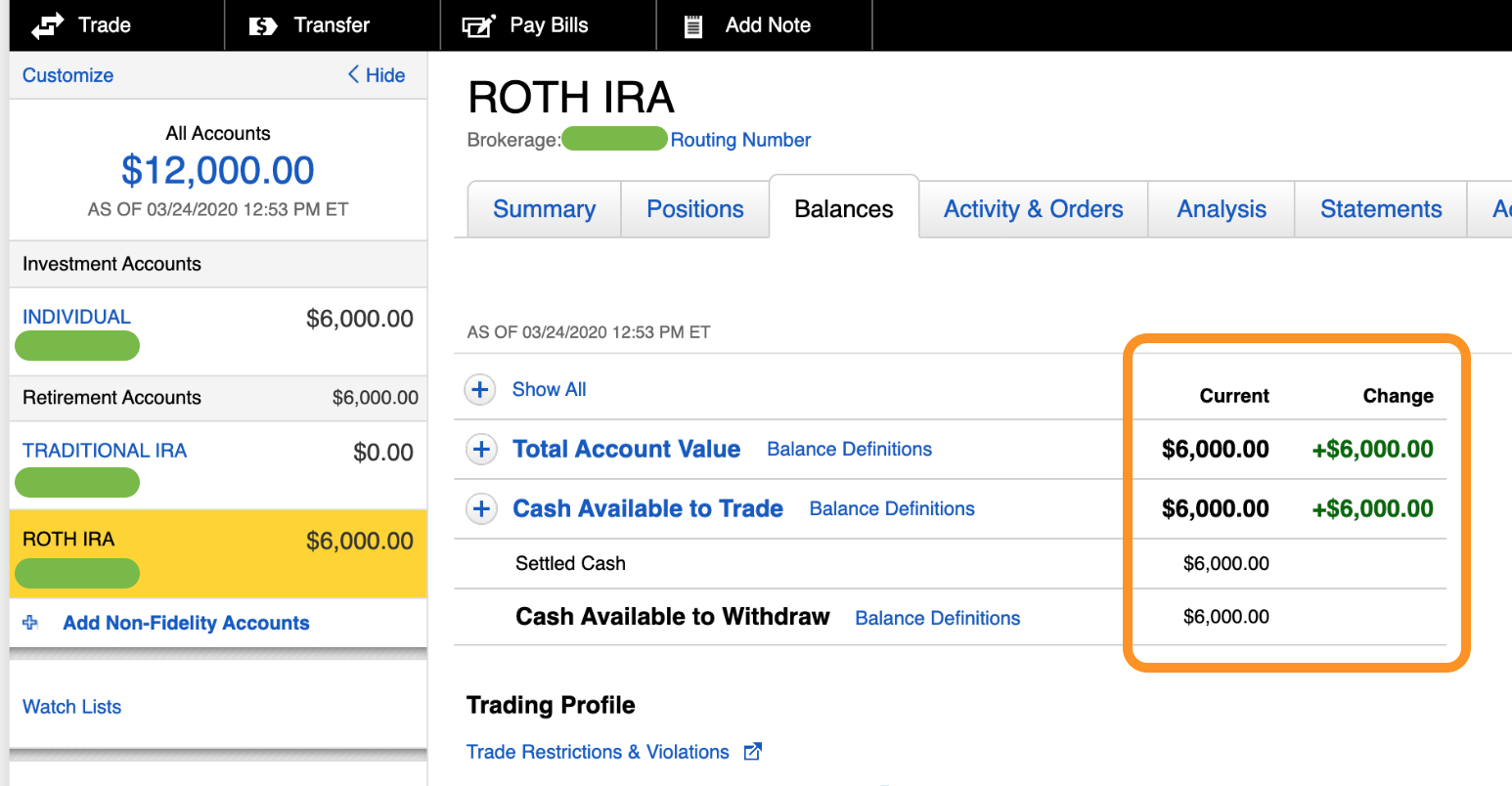Collapse the sidebar with the Hide chevron

click(x=375, y=74)
